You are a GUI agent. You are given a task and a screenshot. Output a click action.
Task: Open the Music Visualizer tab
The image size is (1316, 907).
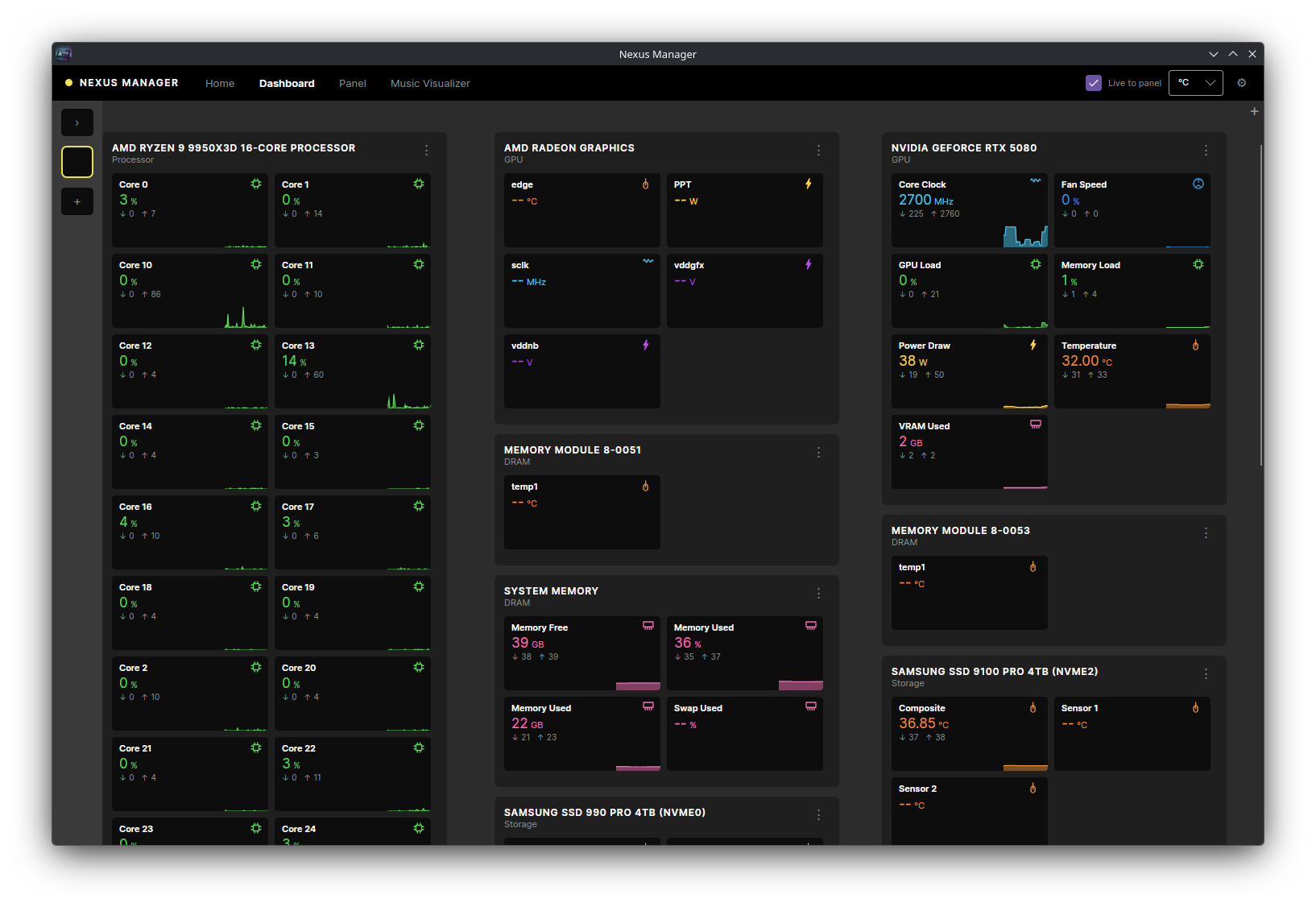(430, 83)
